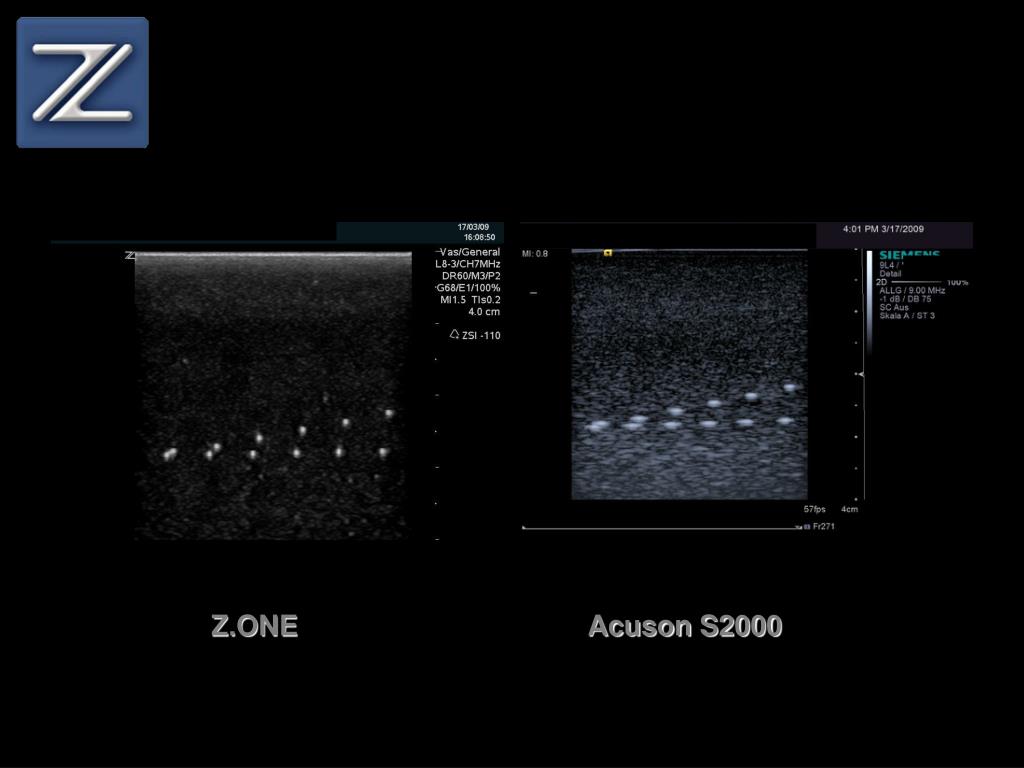Click the yellow probe orientation marker
The image size is (1024, 768).
(607, 253)
